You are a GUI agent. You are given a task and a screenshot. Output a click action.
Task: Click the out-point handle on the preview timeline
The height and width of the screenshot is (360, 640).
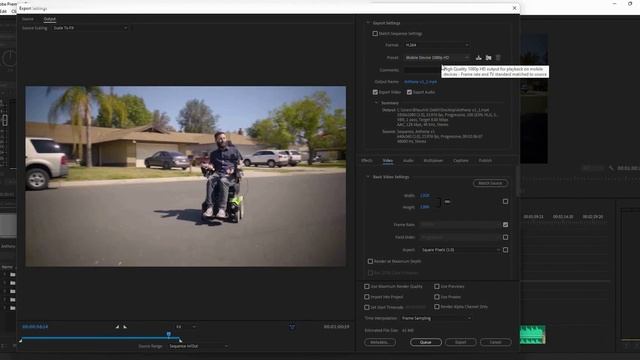pyautogui.click(x=180, y=340)
